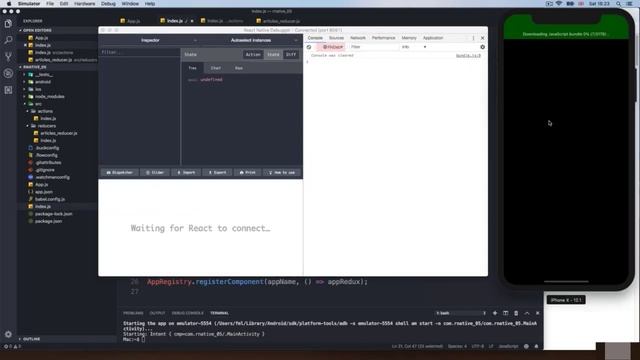Open articles_reducer.js under reducers folder
The width and height of the screenshot is (640, 360).
(x=58, y=133)
